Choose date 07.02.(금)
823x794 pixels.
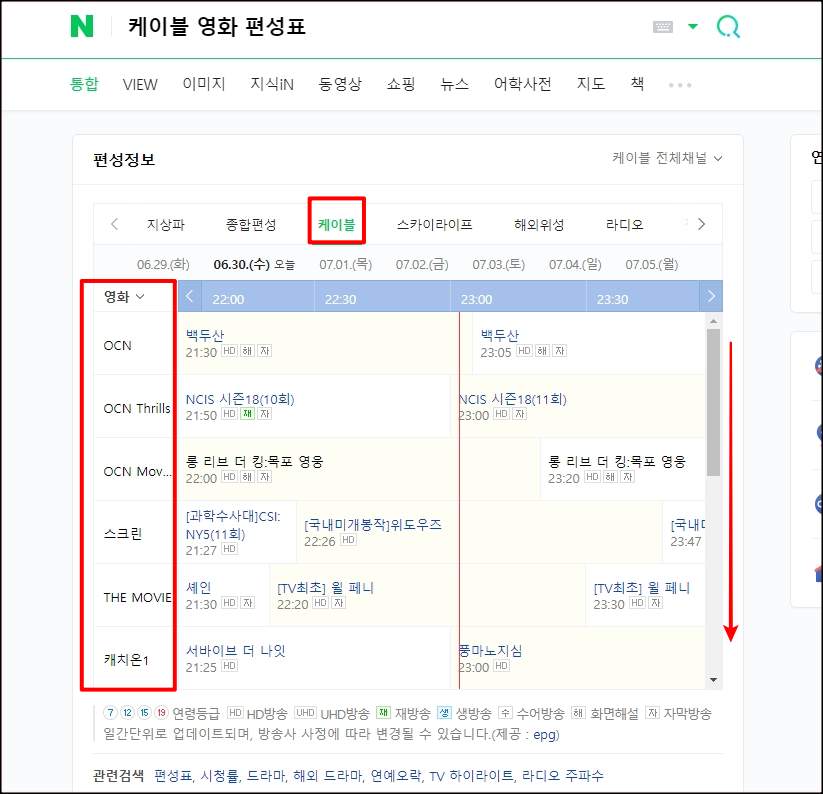pyautogui.click(x=422, y=264)
